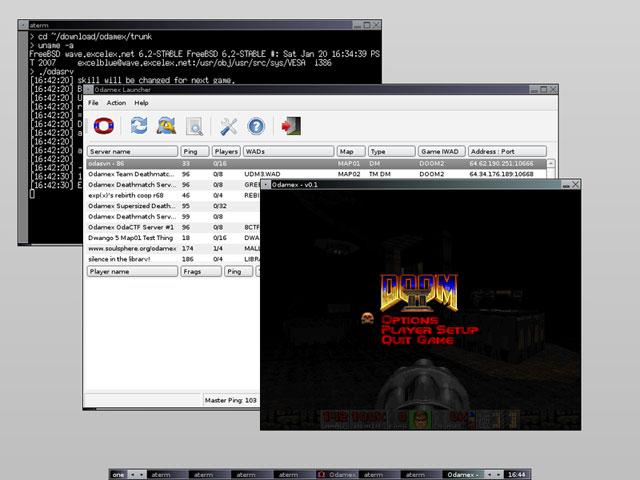
Task: Select Odamex OdaCTF Server #1 row
Action: pyautogui.click(x=130, y=227)
